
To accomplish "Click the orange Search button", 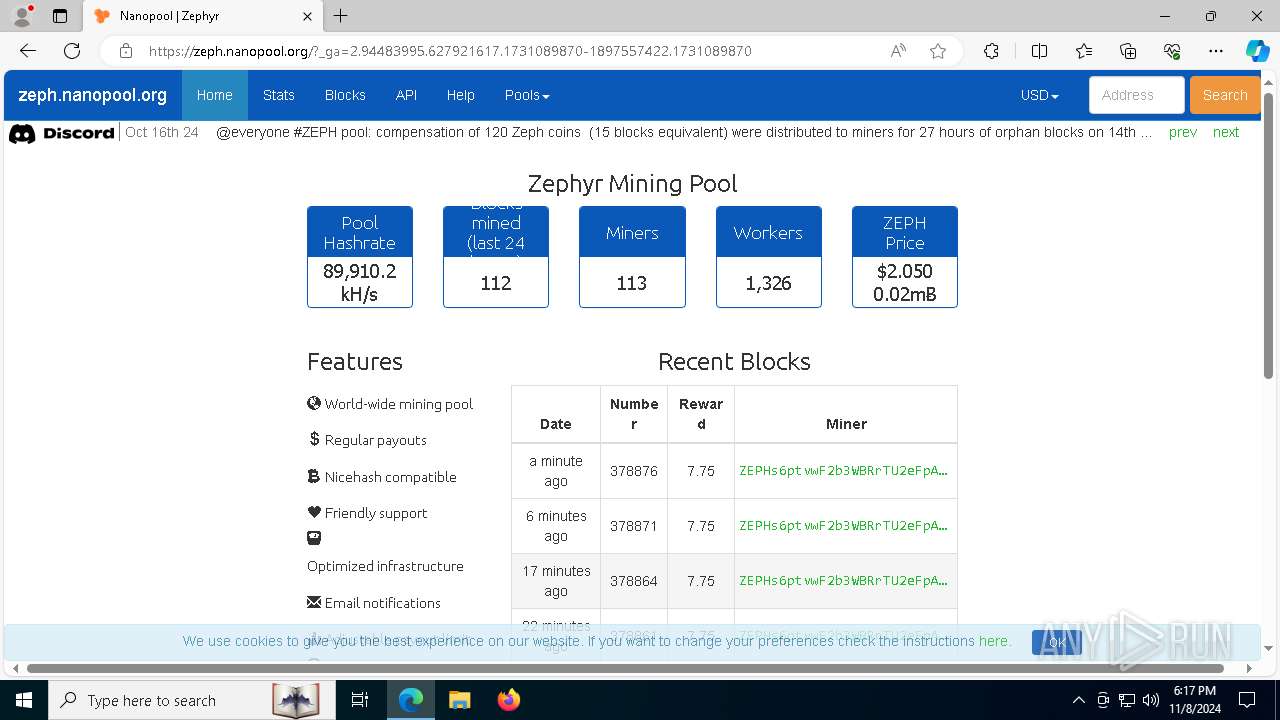I will (x=1225, y=95).
